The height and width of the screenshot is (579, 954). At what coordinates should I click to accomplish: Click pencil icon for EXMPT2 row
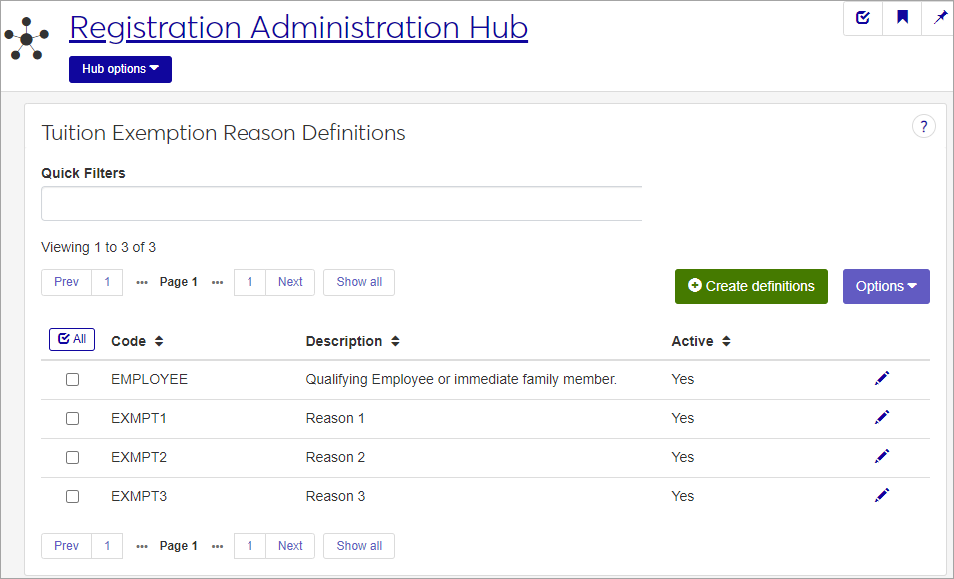pos(881,456)
